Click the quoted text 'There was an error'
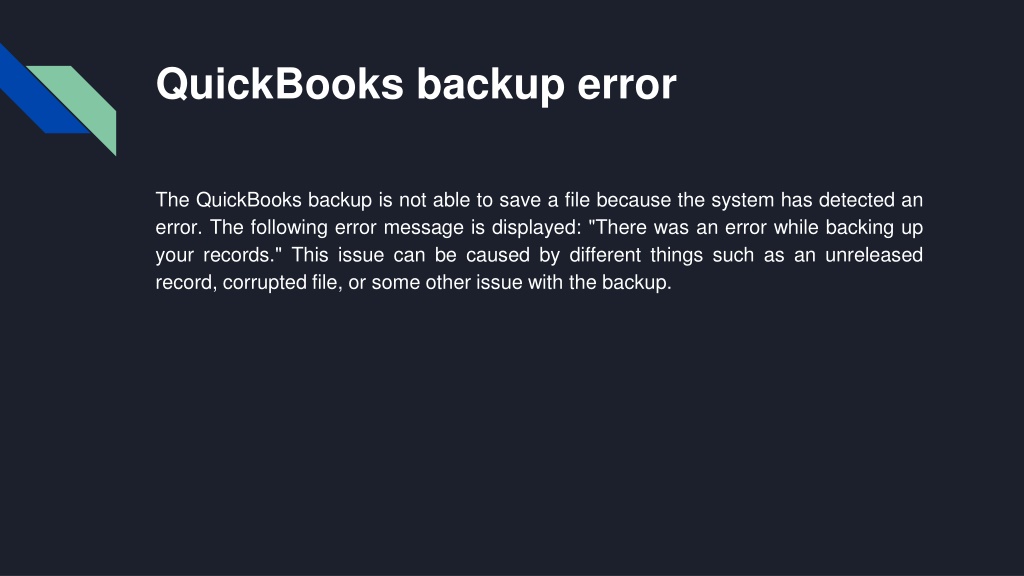 tap(677, 227)
